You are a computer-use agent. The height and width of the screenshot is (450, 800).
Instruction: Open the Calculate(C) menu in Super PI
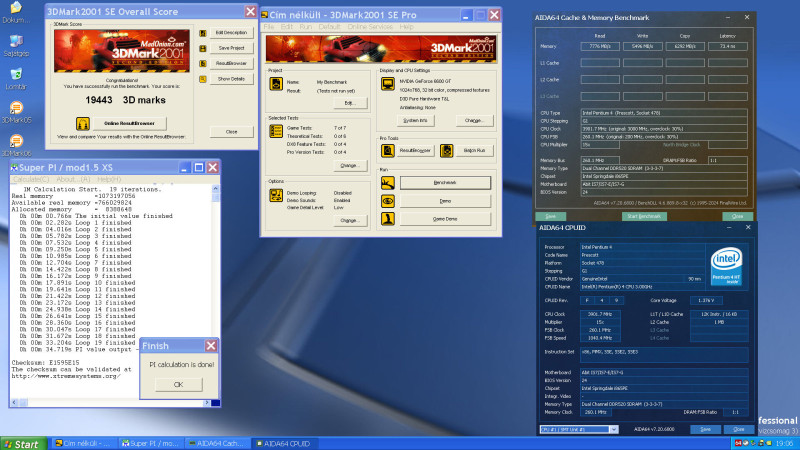[31, 180]
